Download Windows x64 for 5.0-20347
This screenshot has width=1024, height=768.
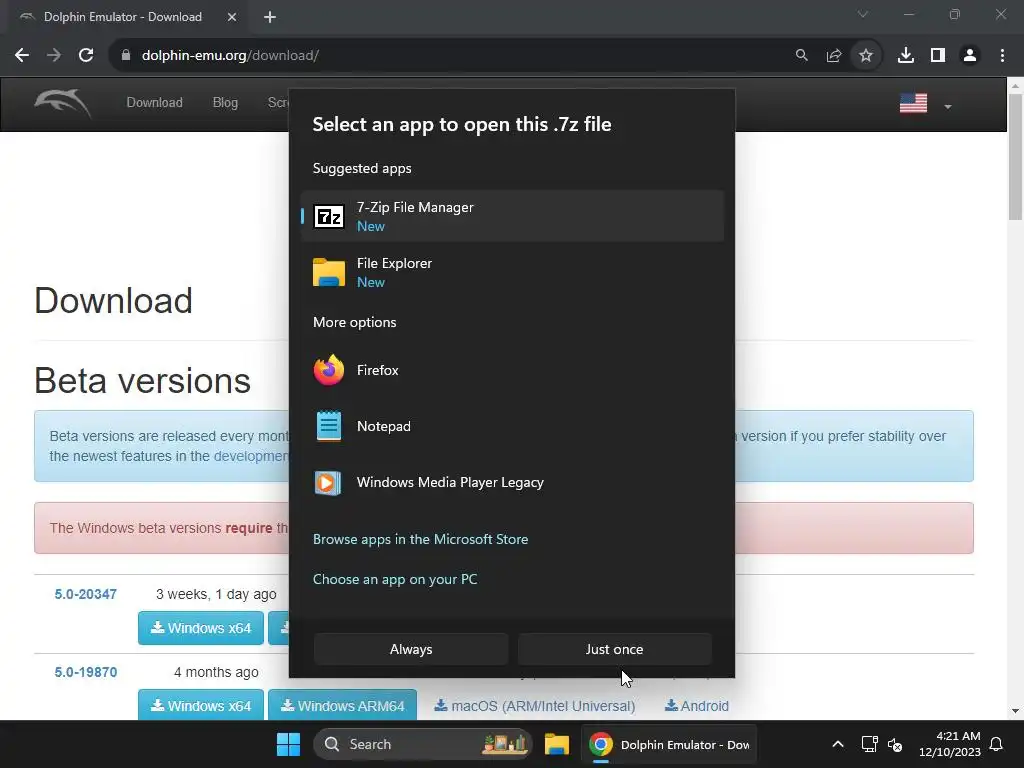tap(201, 628)
